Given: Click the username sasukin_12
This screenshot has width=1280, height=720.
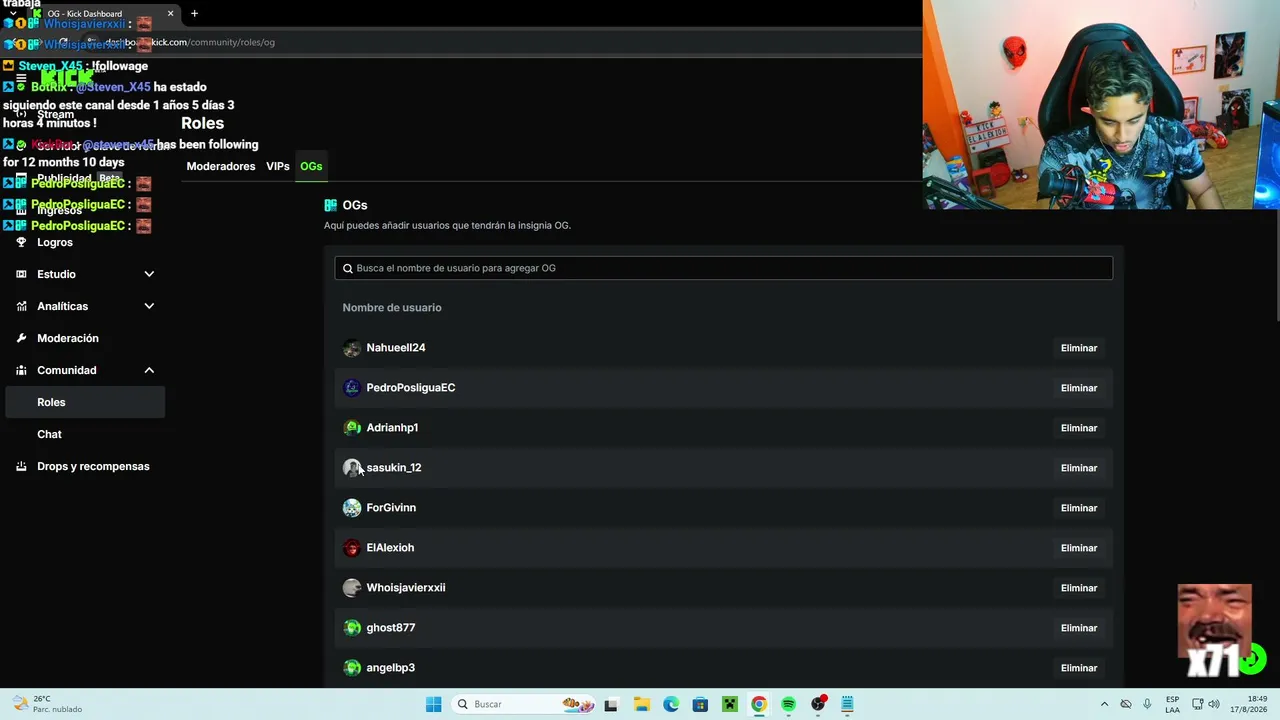Looking at the screenshot, I should click(394, 468).
